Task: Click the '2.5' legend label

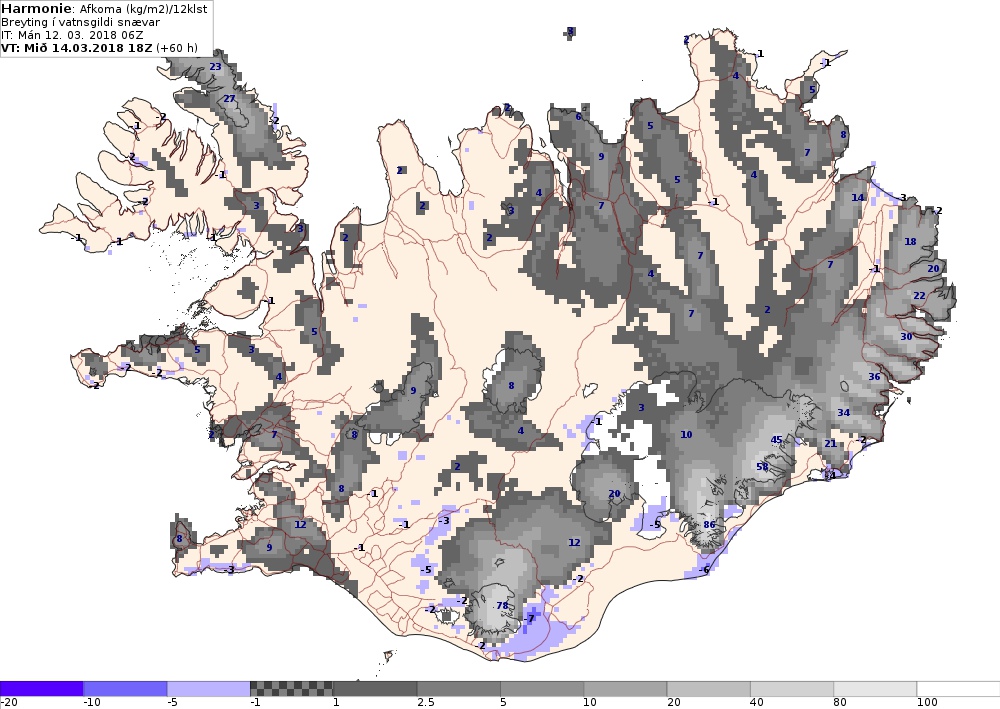Action: point(425,703)
